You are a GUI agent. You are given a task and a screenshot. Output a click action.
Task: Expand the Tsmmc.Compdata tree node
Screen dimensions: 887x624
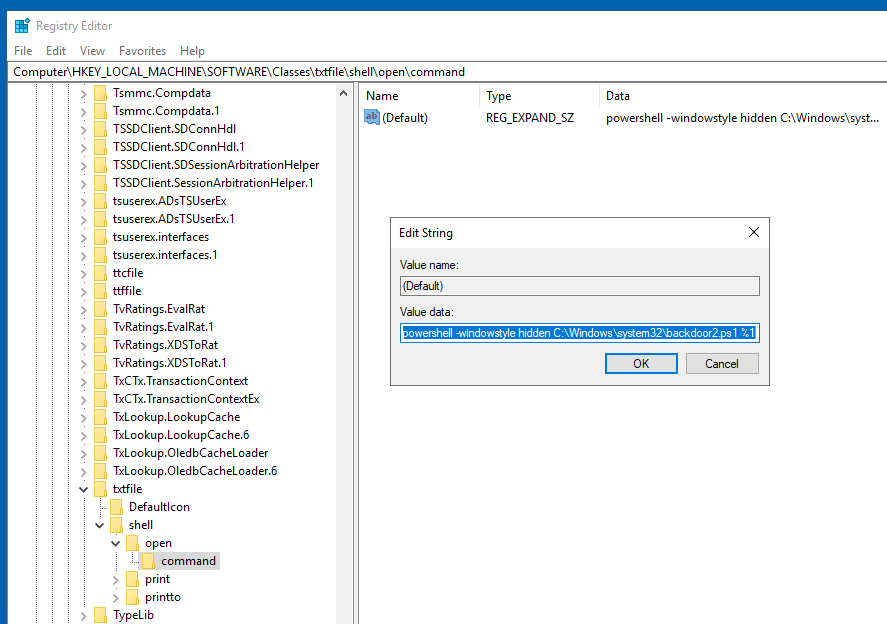click(x=83, y=93)
